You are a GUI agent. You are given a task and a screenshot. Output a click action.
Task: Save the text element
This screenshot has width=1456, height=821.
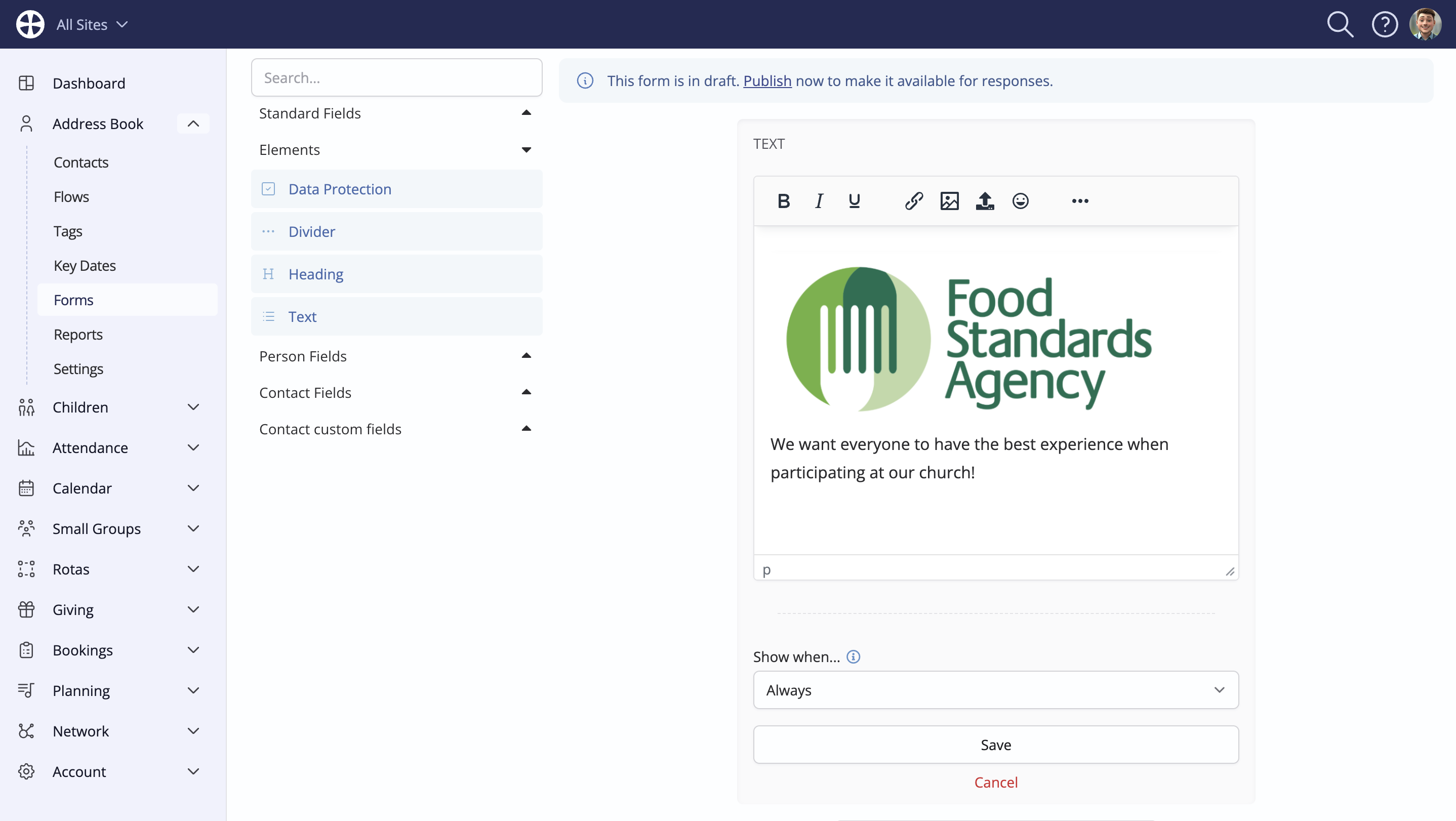[x=996, y=745]
